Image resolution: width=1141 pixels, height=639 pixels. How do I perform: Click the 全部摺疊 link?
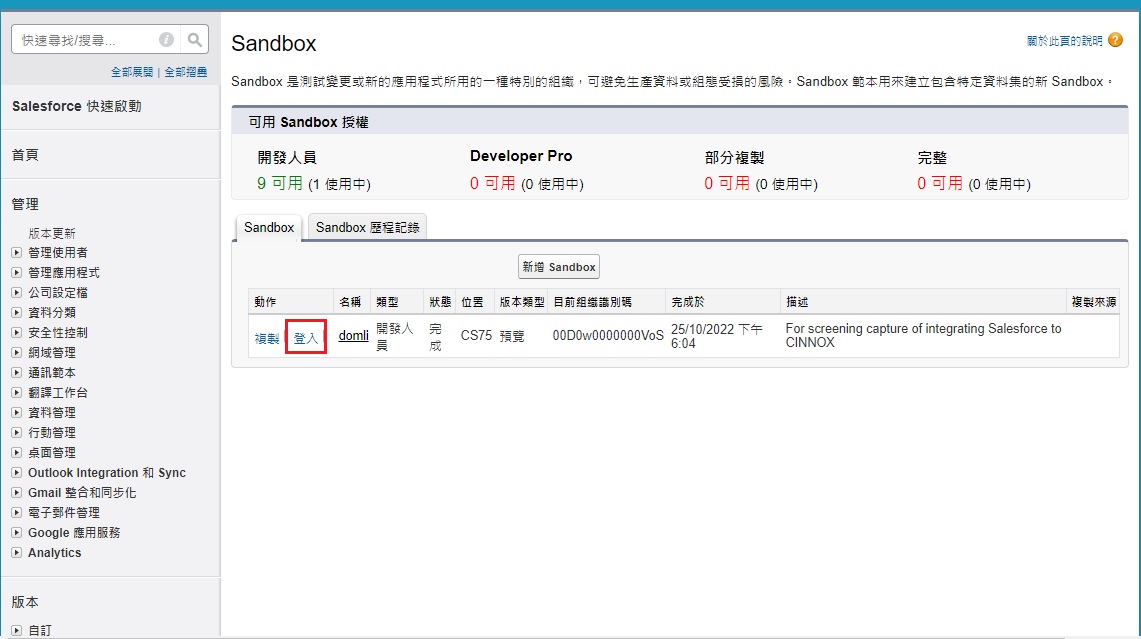coord(186,72)
